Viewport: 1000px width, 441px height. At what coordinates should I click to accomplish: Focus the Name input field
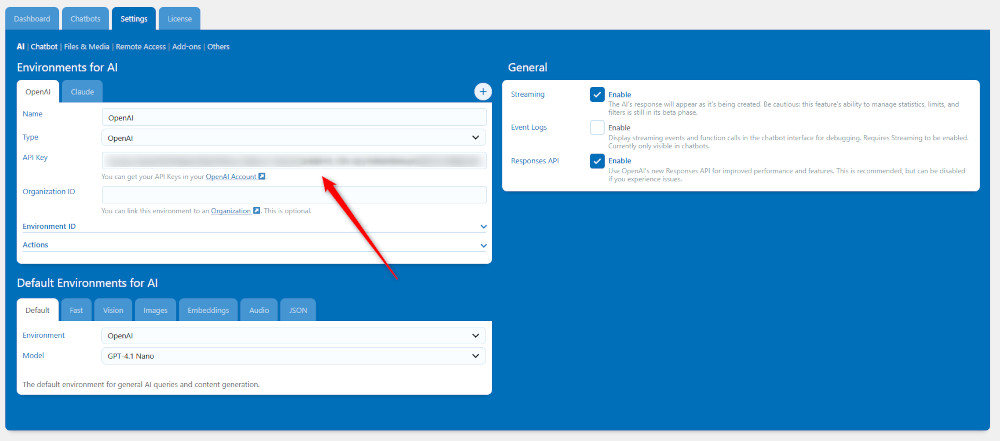point(294,117)
